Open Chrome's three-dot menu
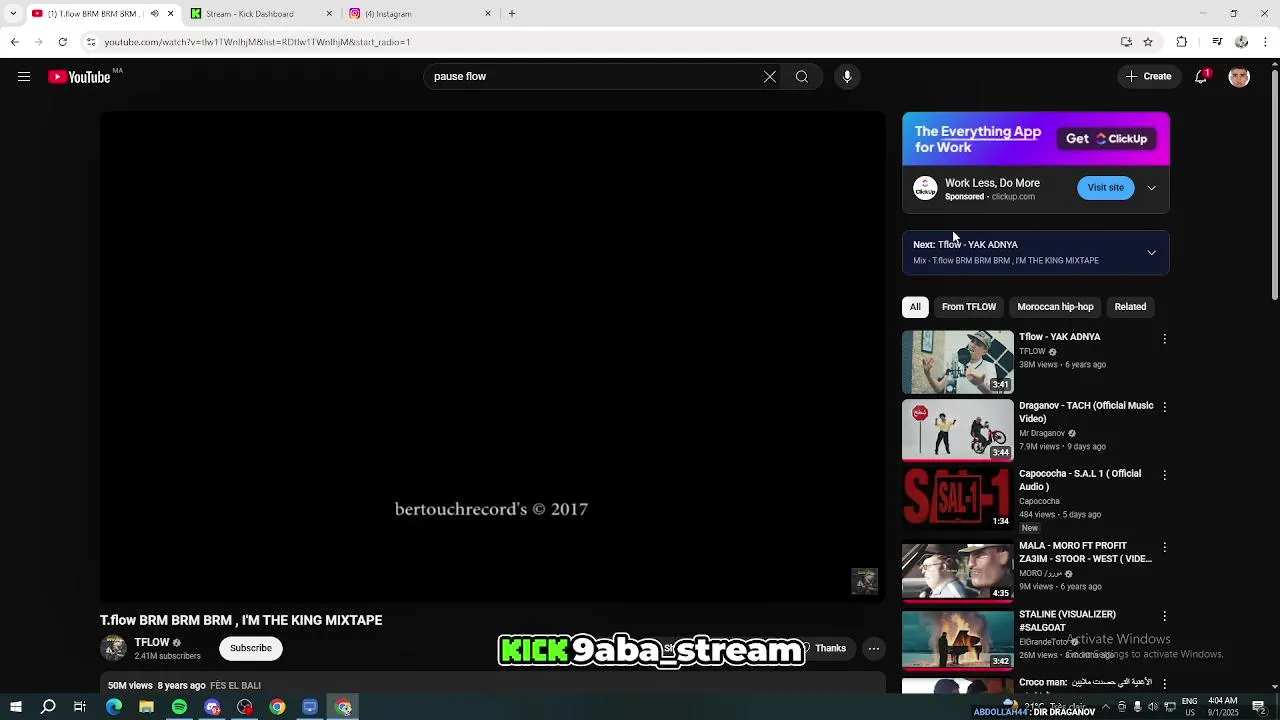 [x=1265, y=42]
